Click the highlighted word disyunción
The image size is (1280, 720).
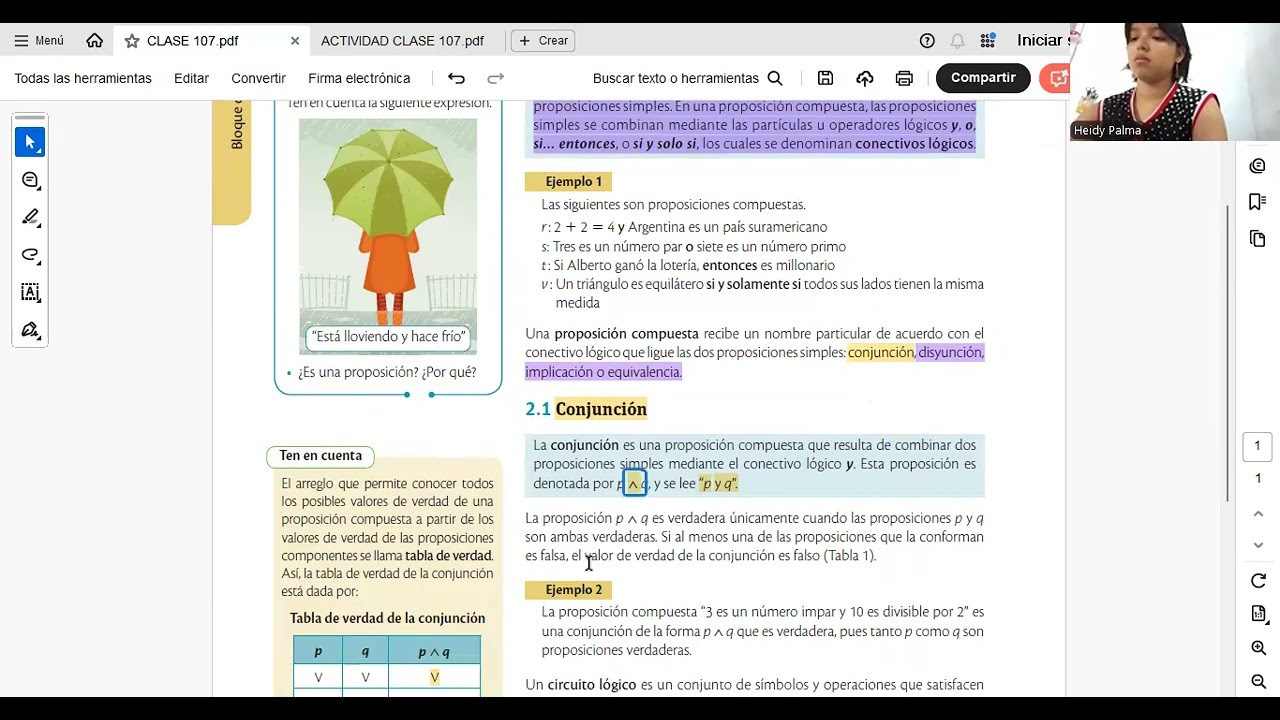951,352
